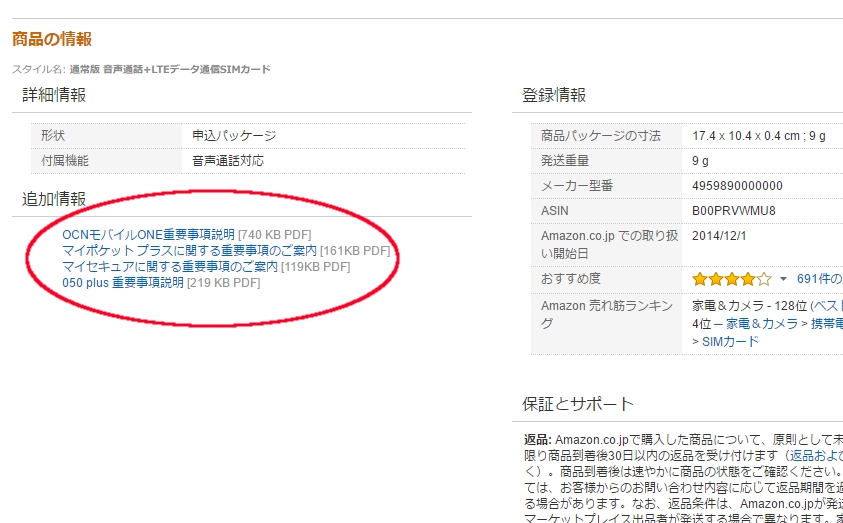Image resolution: width=843 pixels, height=523 pixels.
Task: Click the Amazon.co.jp での取り扱い開始日 label
Action: pyautogui.click(x=610, y=245)
